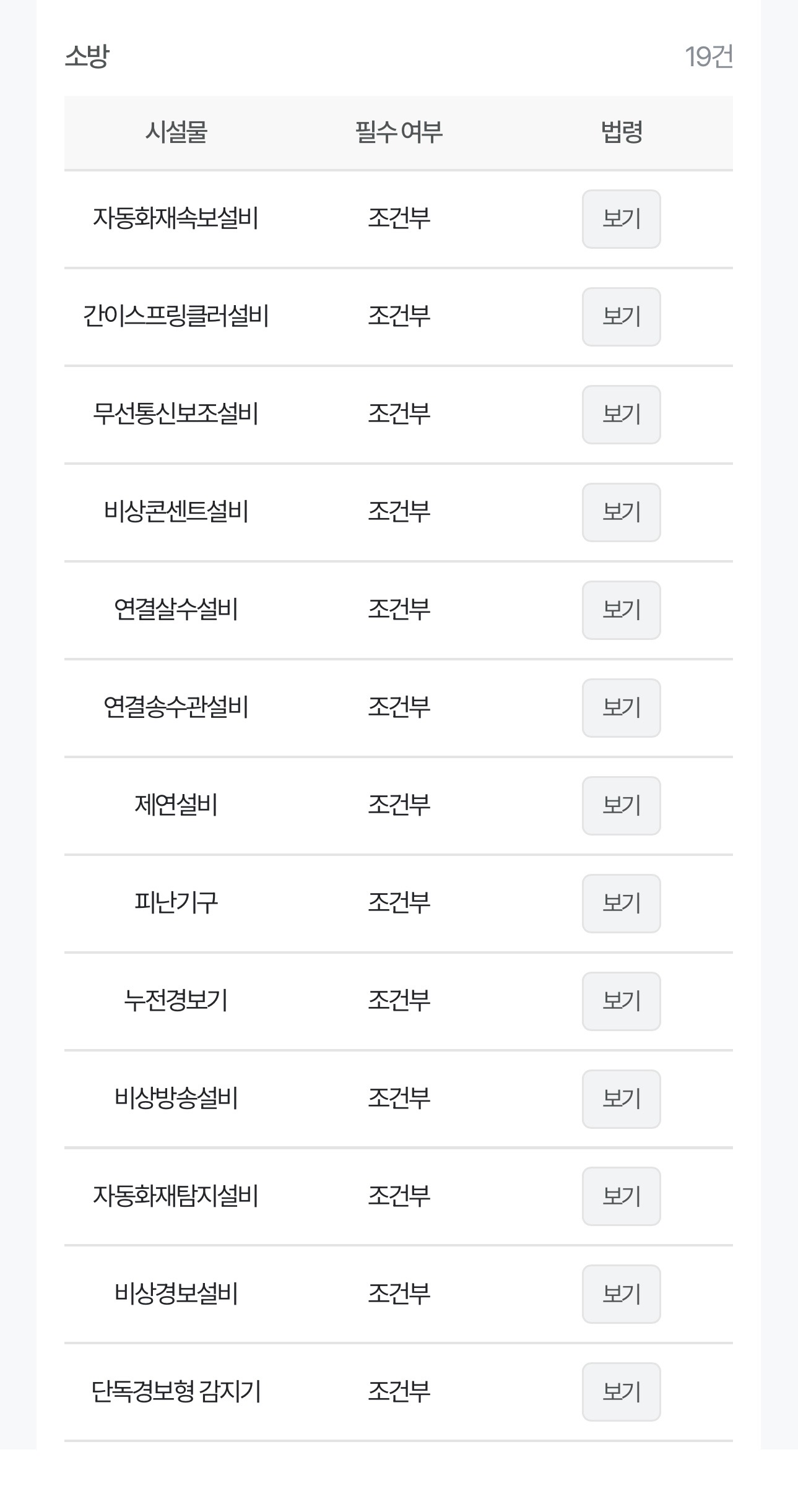Open 보기 for 간이스프링클러설비
The width and height of the screenshot is (798, 1512).
[621, 317]
